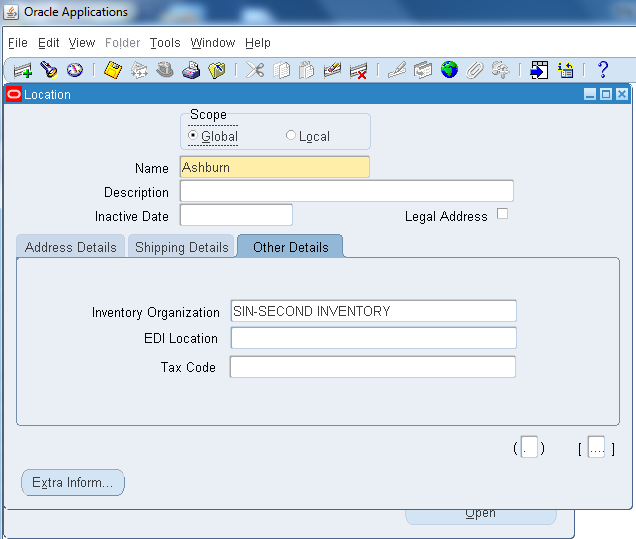636x539 pixels.
Task: Open the greyed-out Folder menu
Action: coord(122,43)
